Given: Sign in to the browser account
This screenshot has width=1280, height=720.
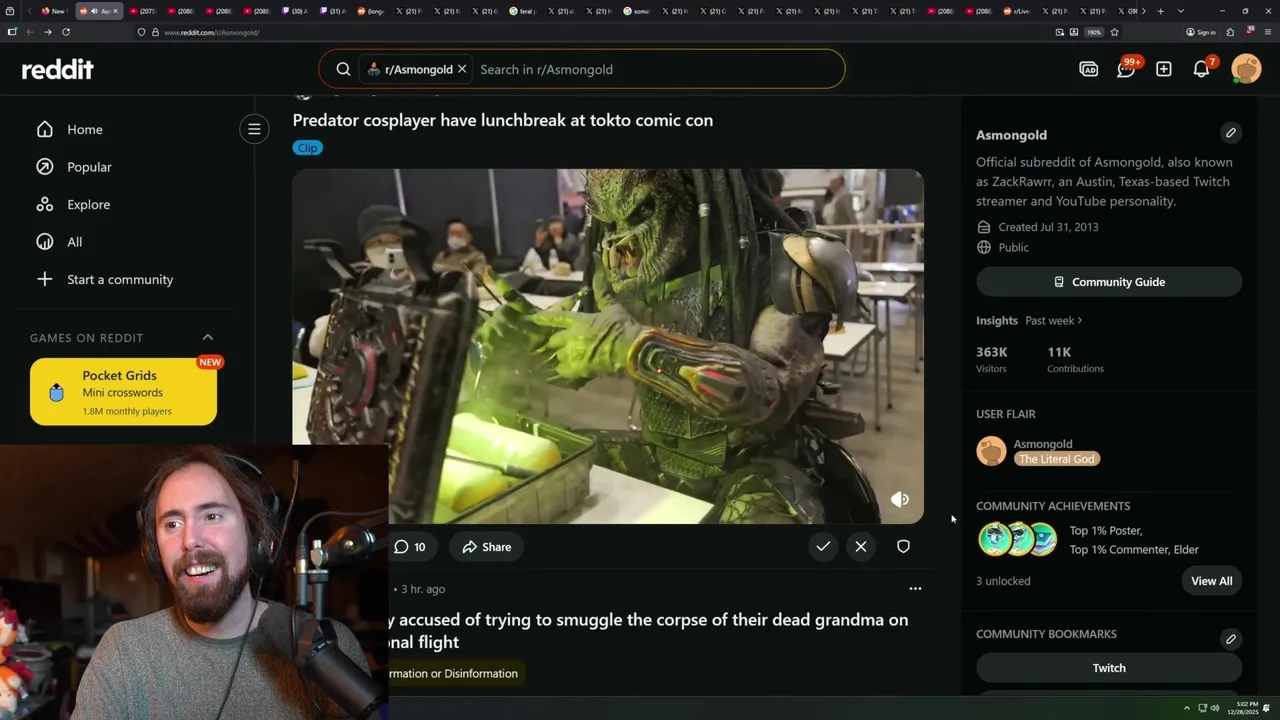Looking at the screenshot, I should 1201,32.
